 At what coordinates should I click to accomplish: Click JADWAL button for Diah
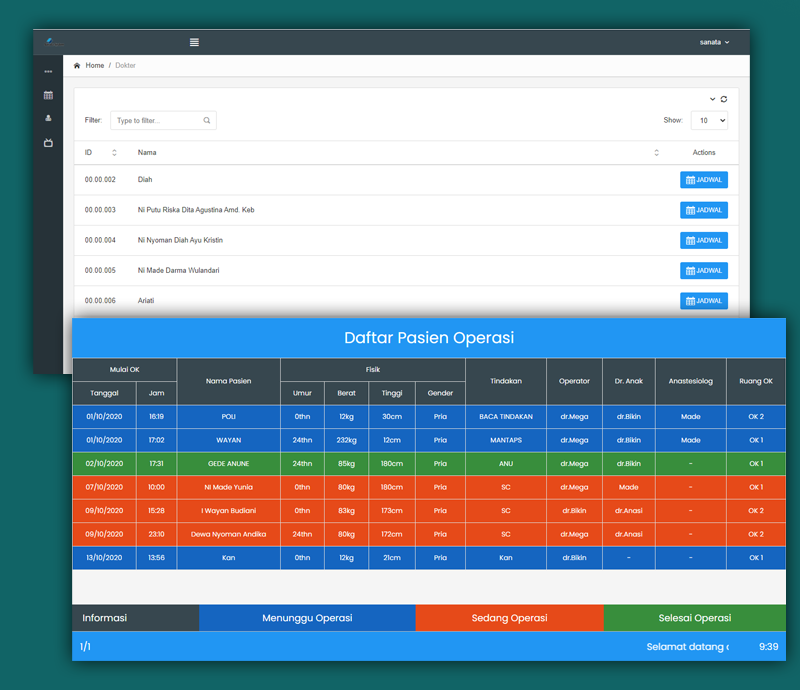(x=704, y=180)
